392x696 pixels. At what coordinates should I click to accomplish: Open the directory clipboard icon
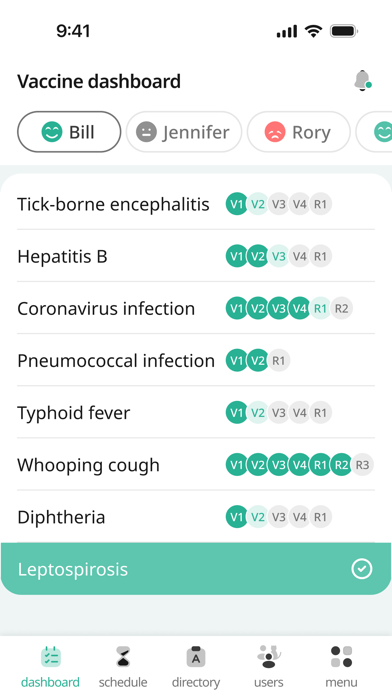196,657
